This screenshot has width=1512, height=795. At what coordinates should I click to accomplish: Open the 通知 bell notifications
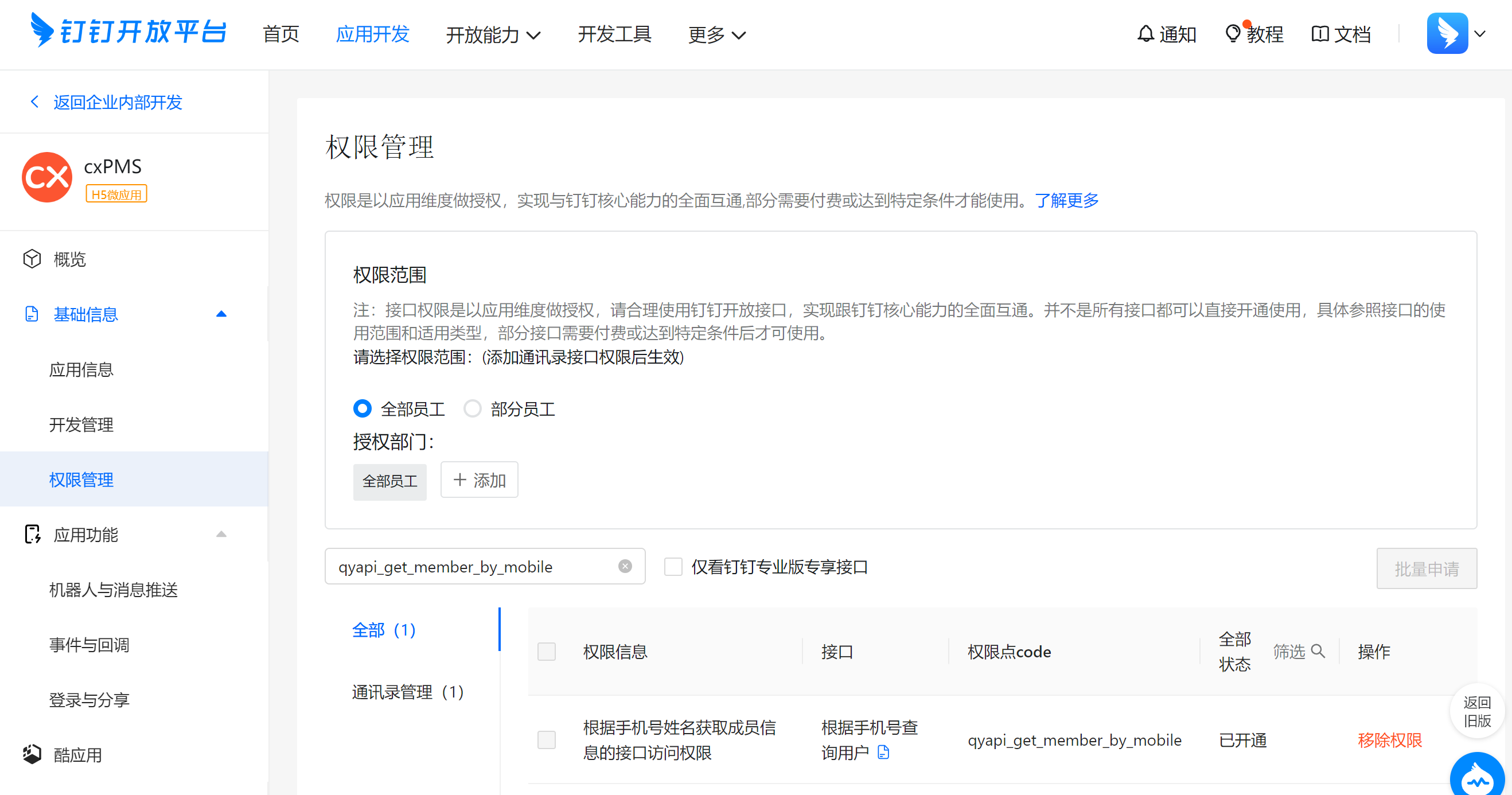click(1166, 34)
